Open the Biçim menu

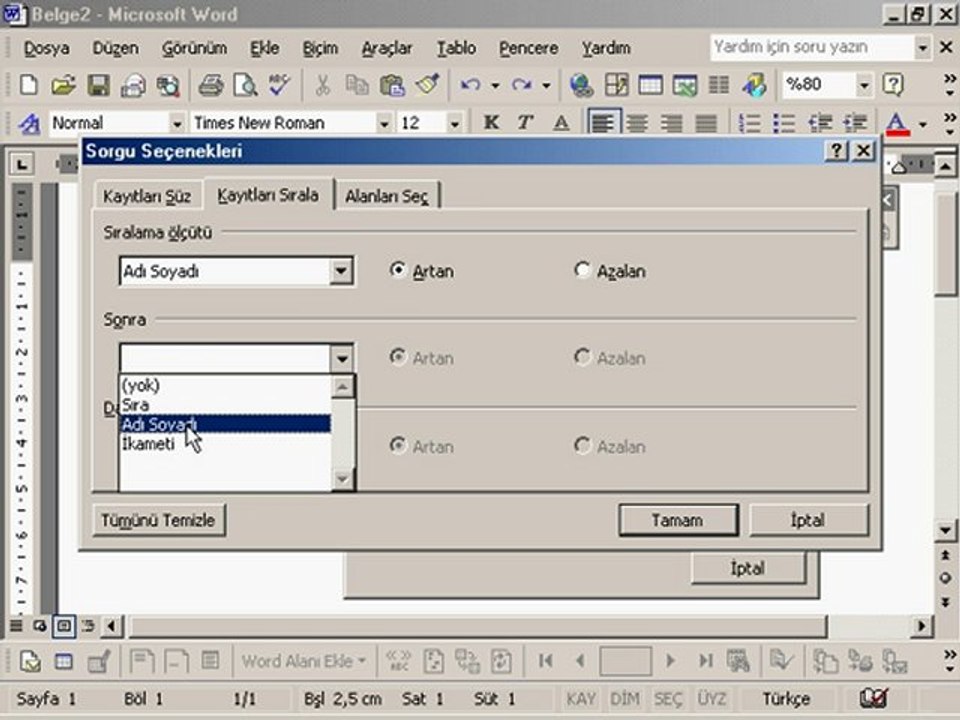coord(320,48)
